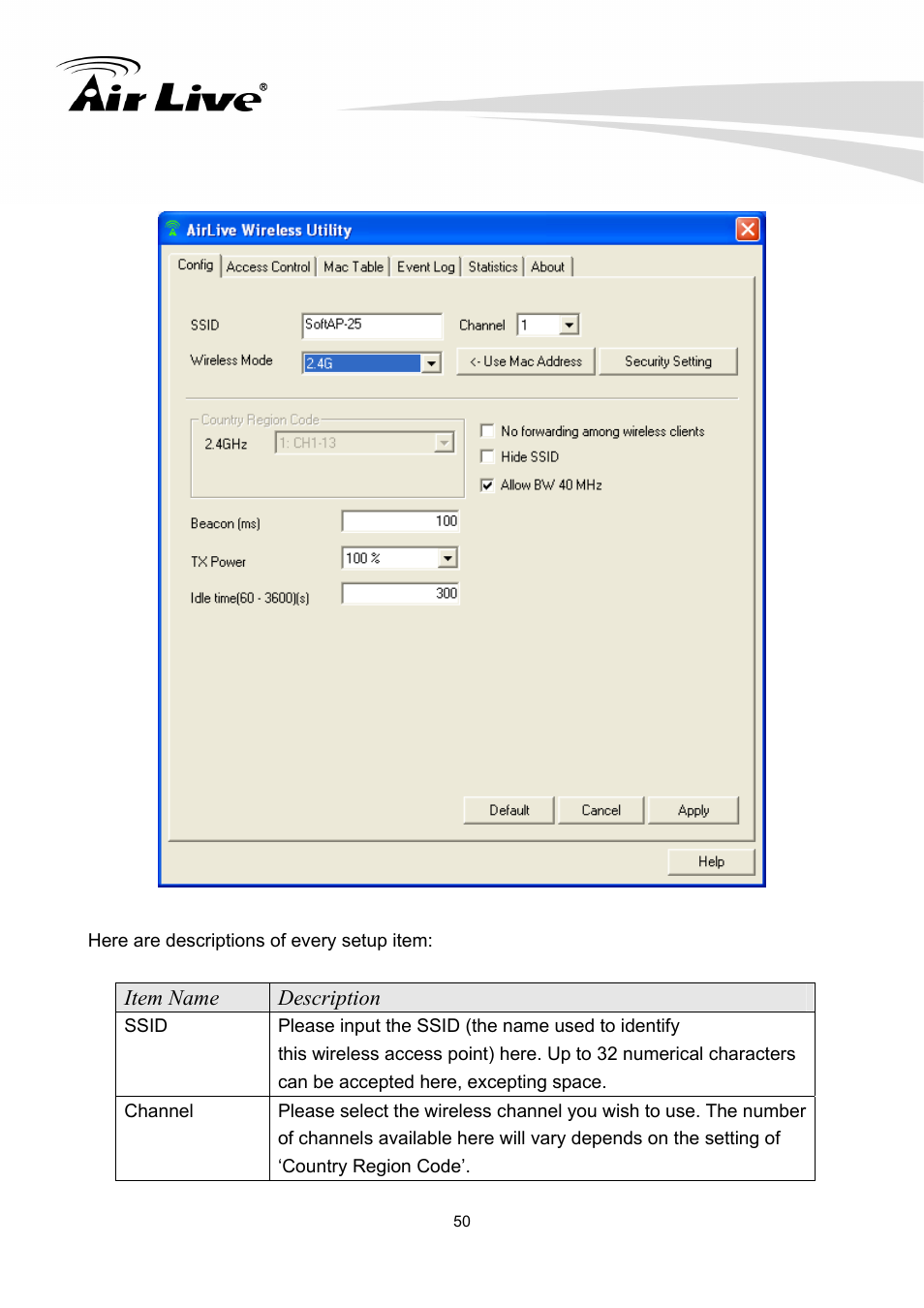Apply the configuration settings
Viewport: 924px width, 1308px height.
pyautogui.click(x=693, y=810)
